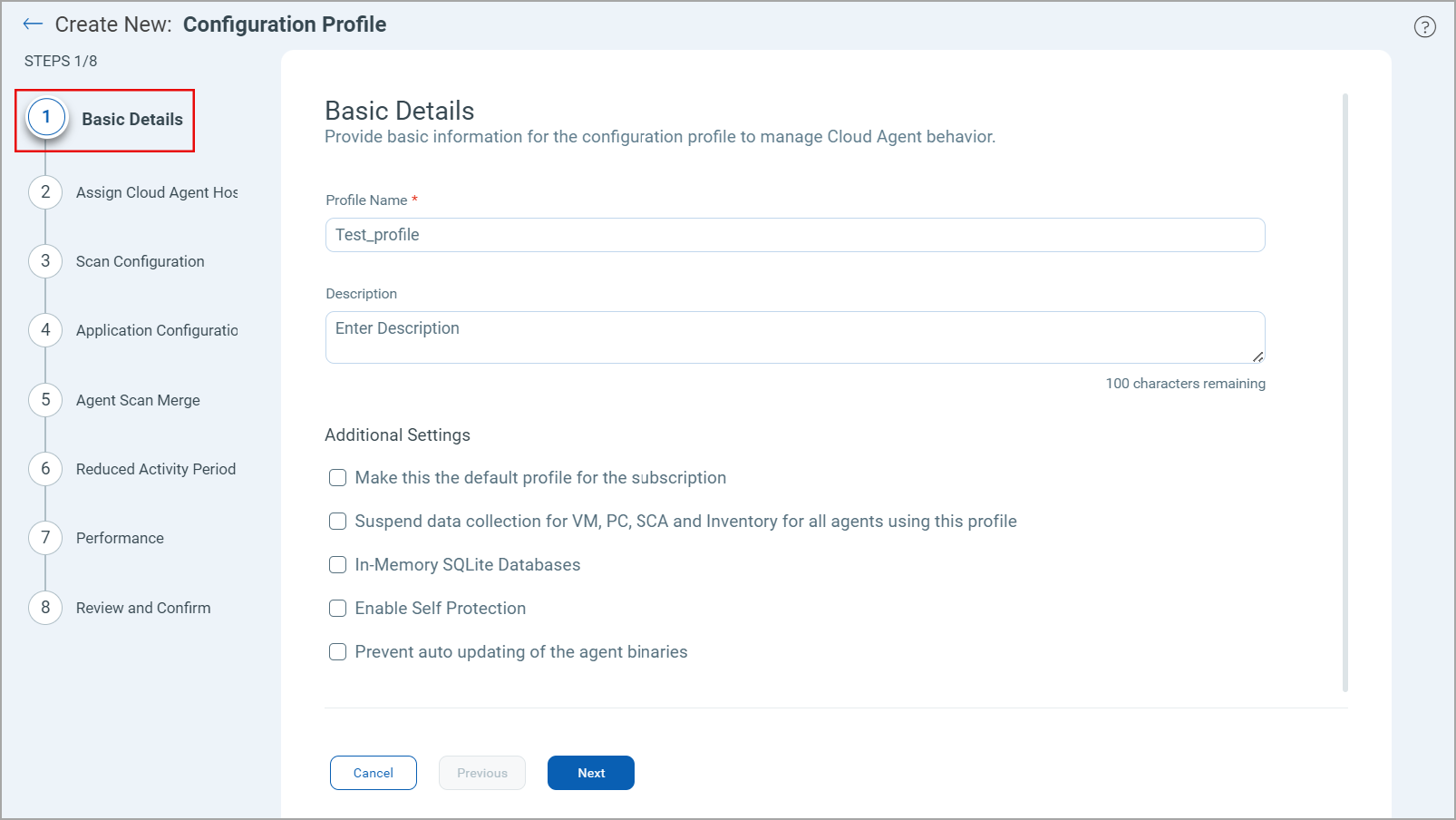Image resolution: width=1456 pixels, height=820 pixels.
Task: Toggle the Enable Self Protection checkbox
Action: (337, 608)
